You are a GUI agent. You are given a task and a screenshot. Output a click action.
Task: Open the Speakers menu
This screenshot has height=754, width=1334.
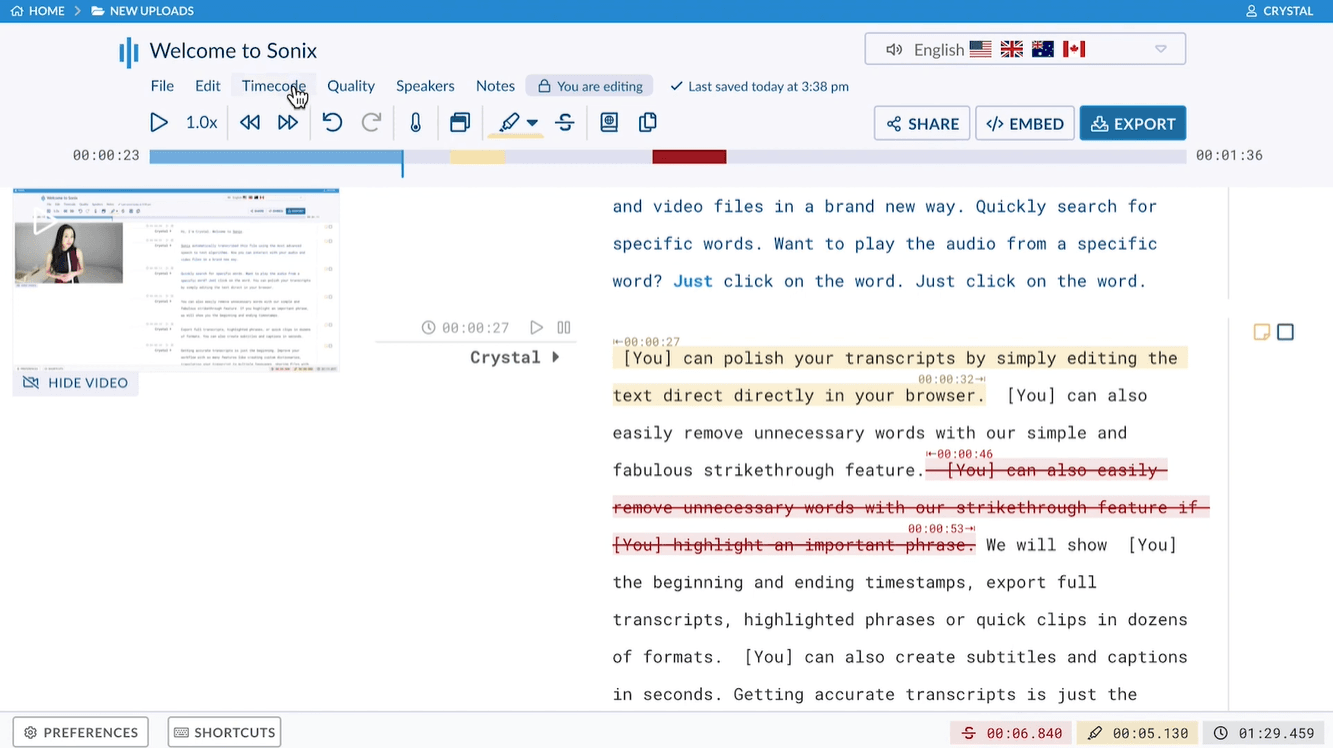(x=425, y=86)
